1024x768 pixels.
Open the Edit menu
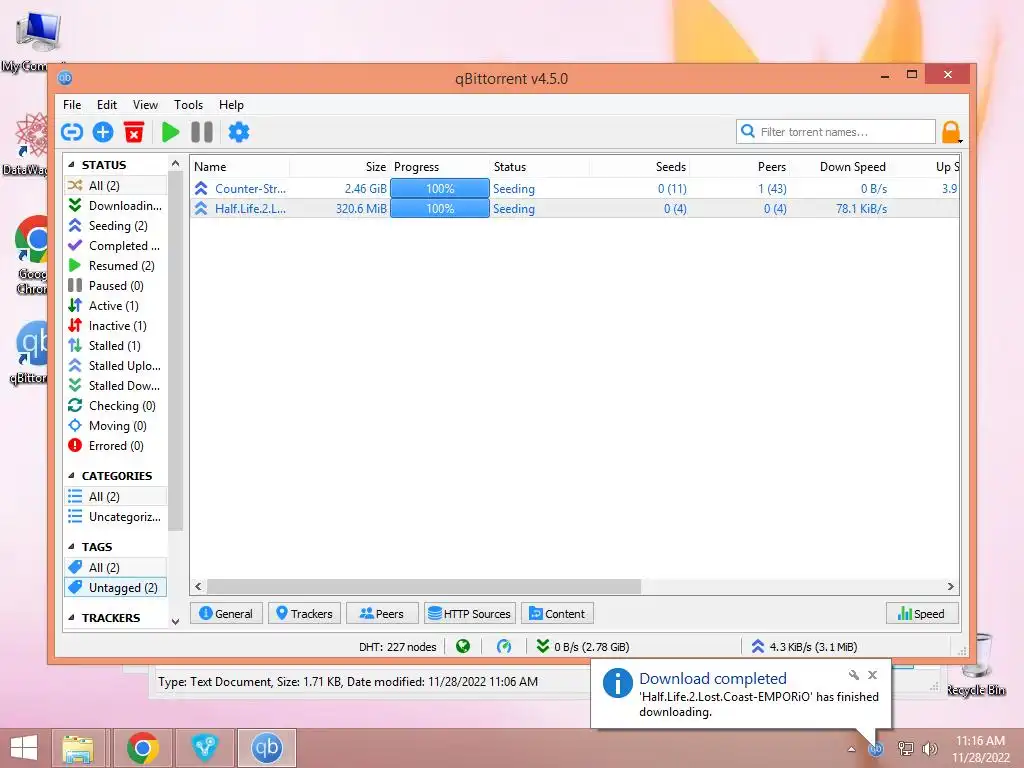coord(106,104)
